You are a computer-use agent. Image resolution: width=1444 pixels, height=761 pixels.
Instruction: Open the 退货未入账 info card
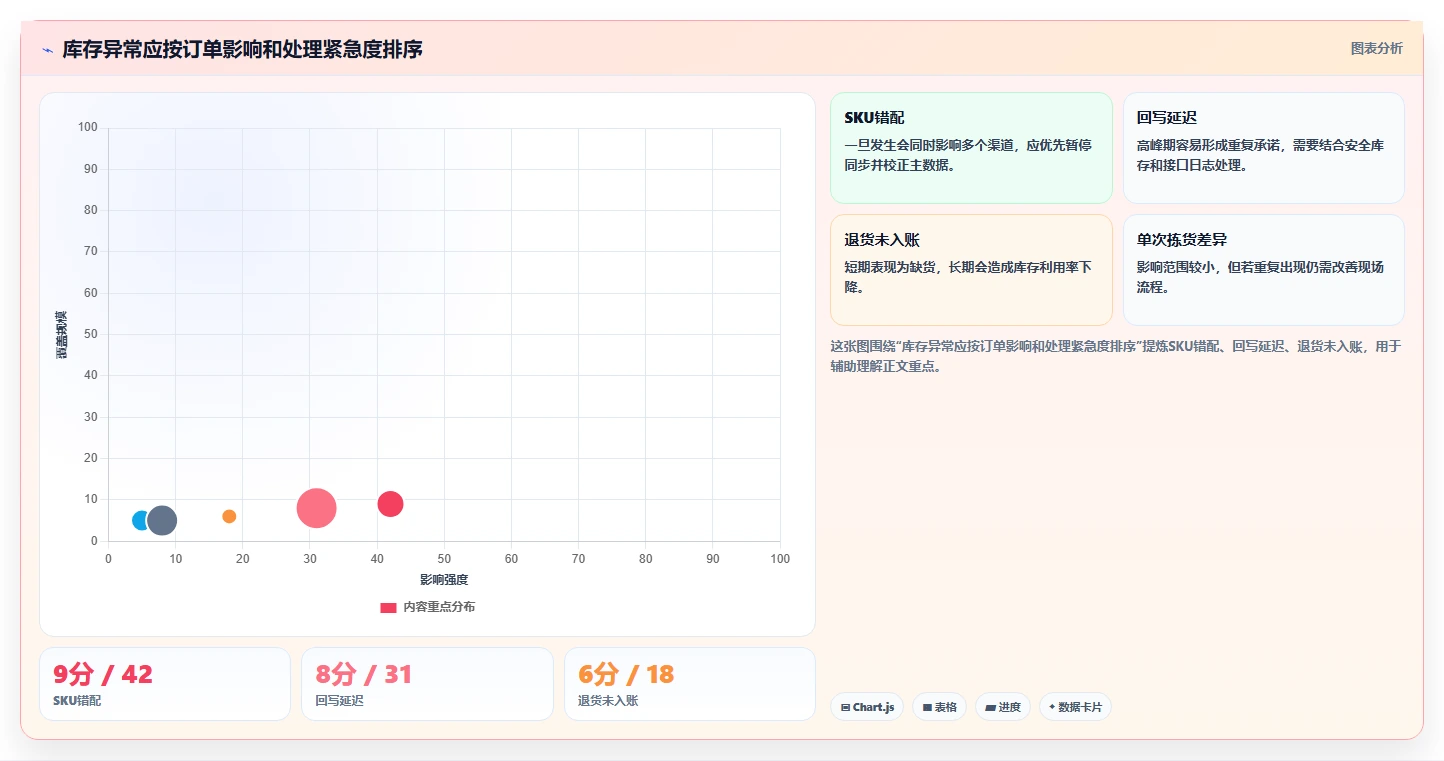(971, 270)
